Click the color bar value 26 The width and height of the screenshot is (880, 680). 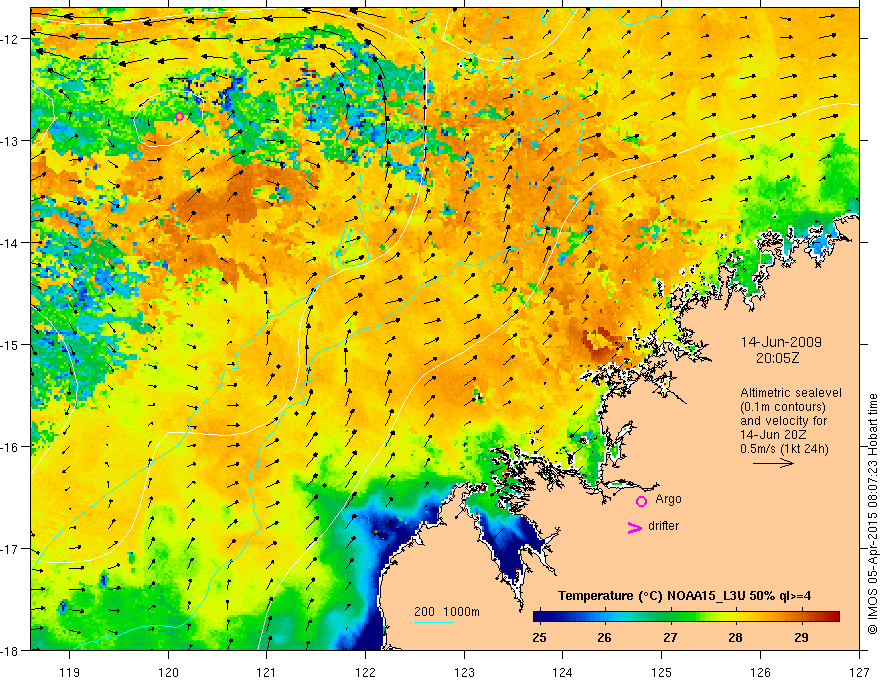pyautogui.click(x=604, y=637)
